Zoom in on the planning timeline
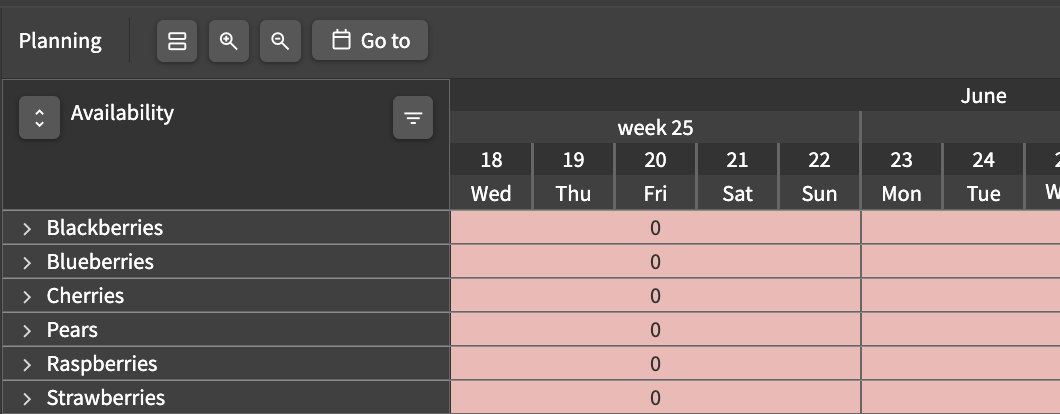Image resolution: width=1060 pixels, height=414 pixels. (x=228, y=41)
